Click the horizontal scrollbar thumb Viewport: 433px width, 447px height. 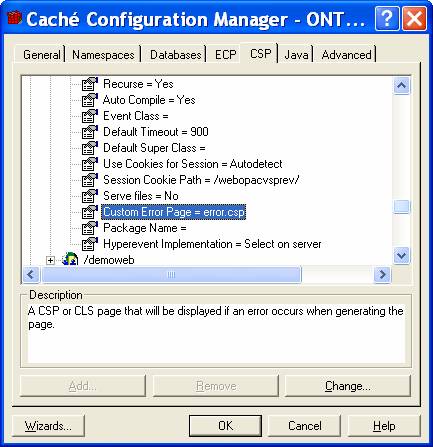pos(171,275)
